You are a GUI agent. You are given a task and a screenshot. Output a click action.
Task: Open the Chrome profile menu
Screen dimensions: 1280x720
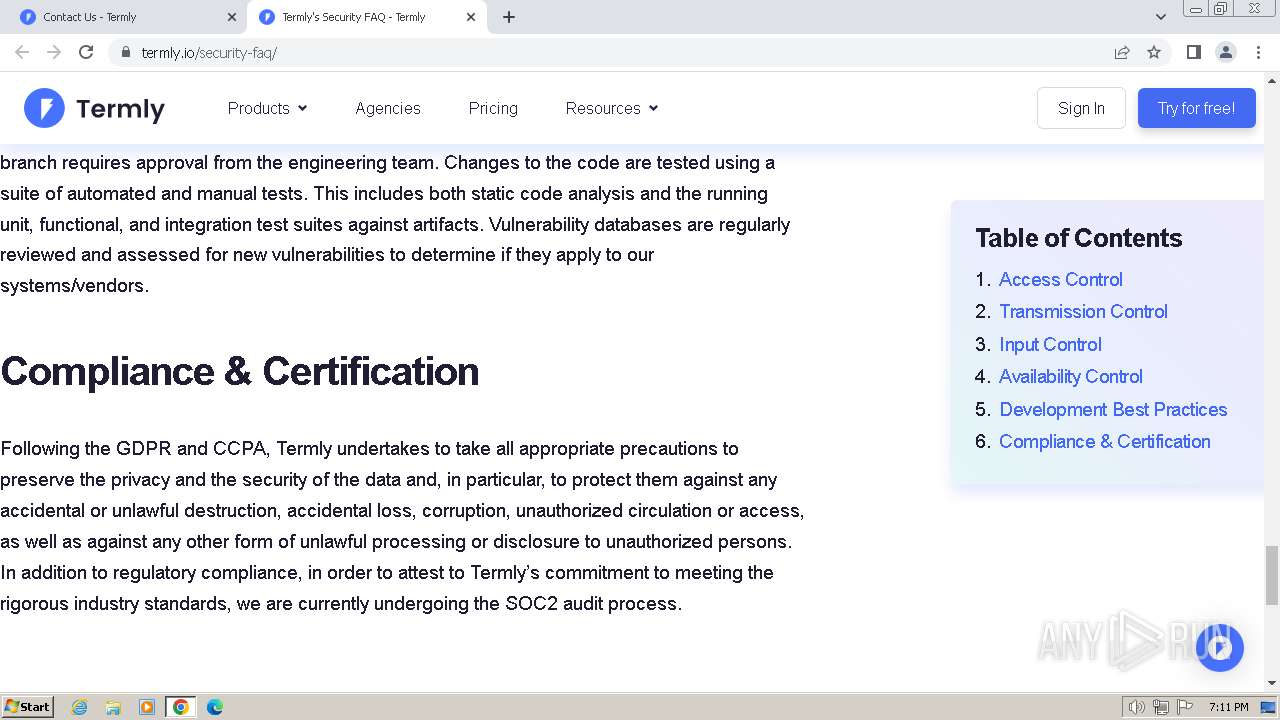point(1225,52)
